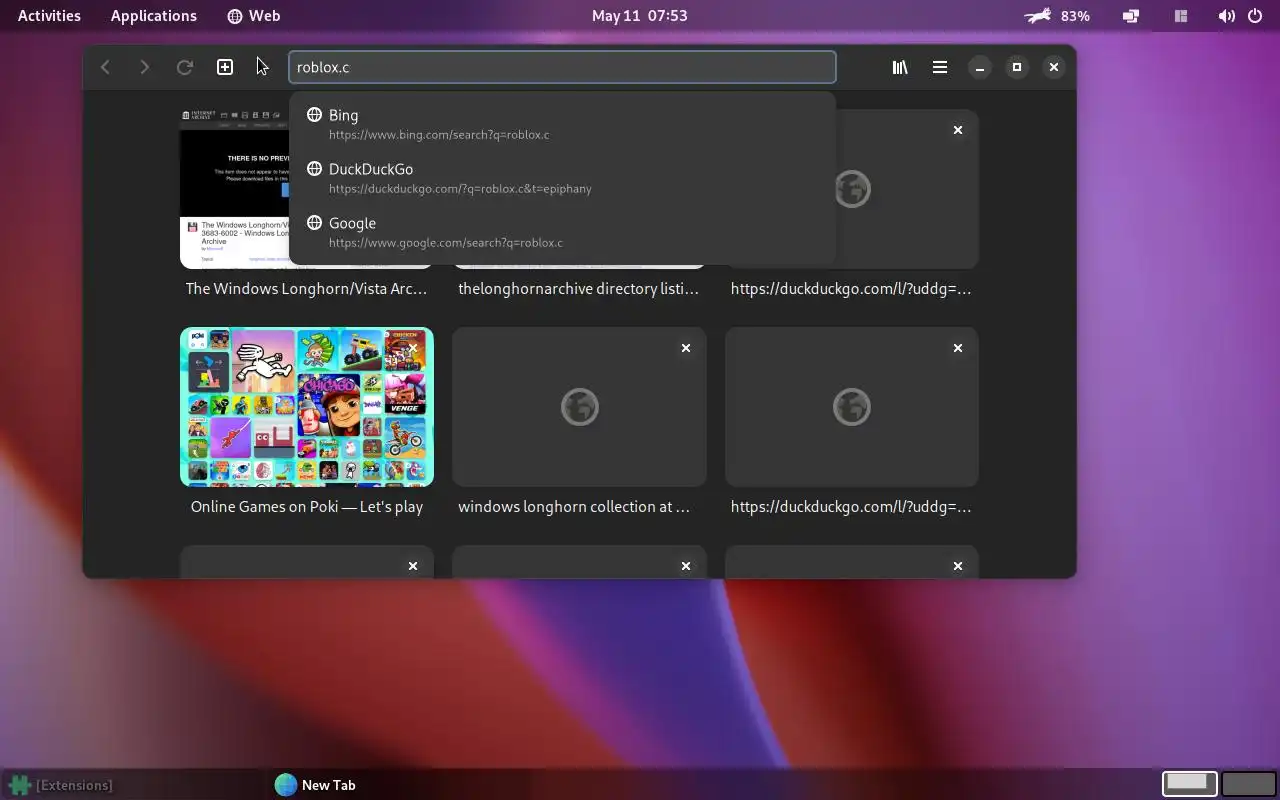This screenshot has height=800, width=1280.
Task: Open the windows longhorn collection tile
Action: point(579,407)
